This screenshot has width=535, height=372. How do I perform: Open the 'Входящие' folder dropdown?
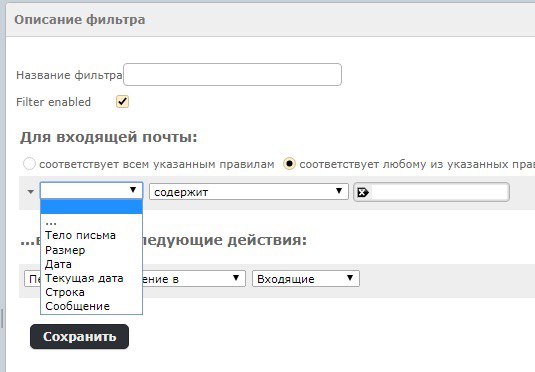point(306,278)
